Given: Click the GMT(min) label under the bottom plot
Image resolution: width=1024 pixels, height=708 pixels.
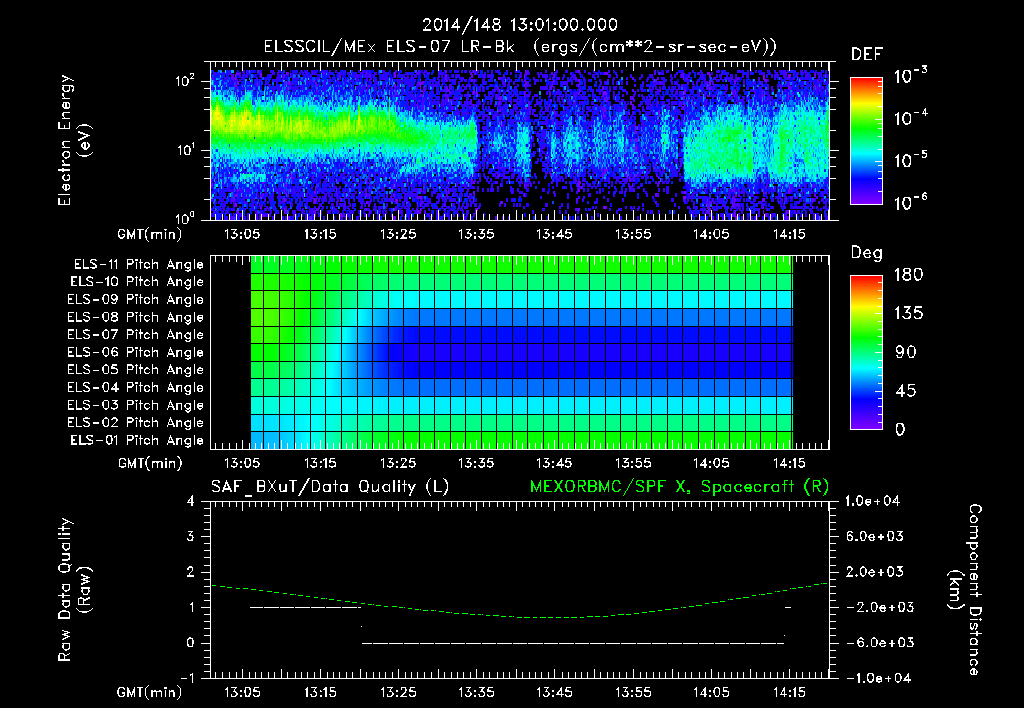Looking at the screenshot, I should (150, 692).
